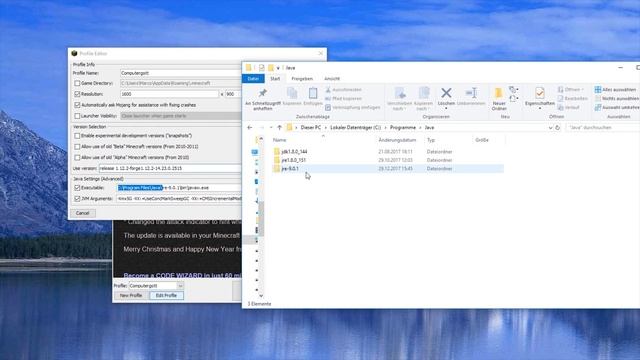Click Programme in the breadcrumb path
The width and height of the screenshot is (640, 360).
403,128
